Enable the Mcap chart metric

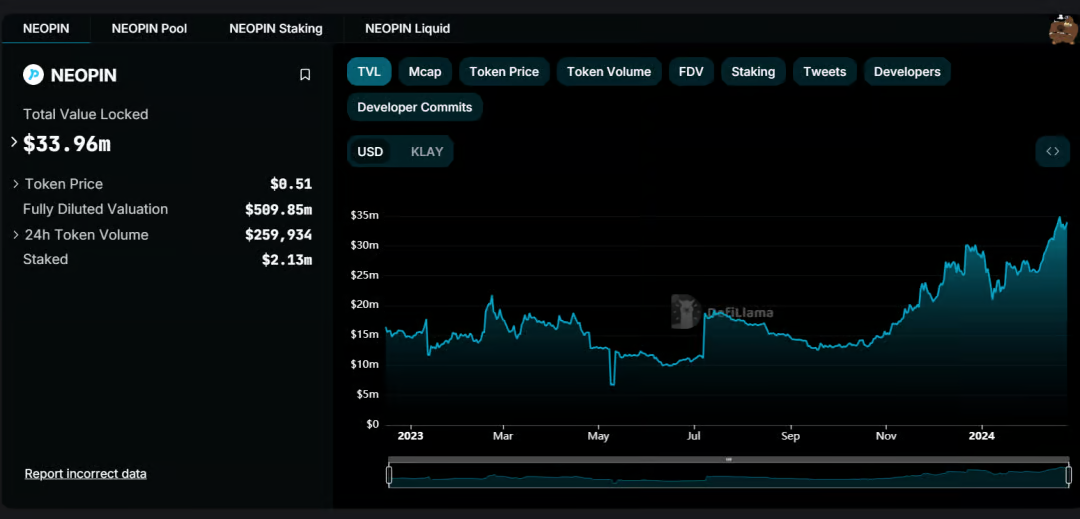click(x=425, y=72)
